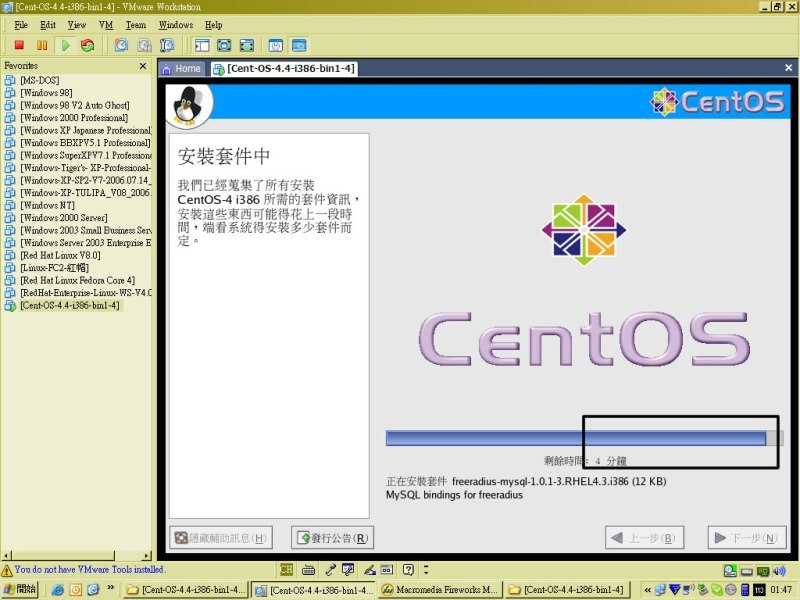Select [Red Hat Linux V8.0] favorite
The height and width of the screenshot is (600, 800).
click(60, 255)
